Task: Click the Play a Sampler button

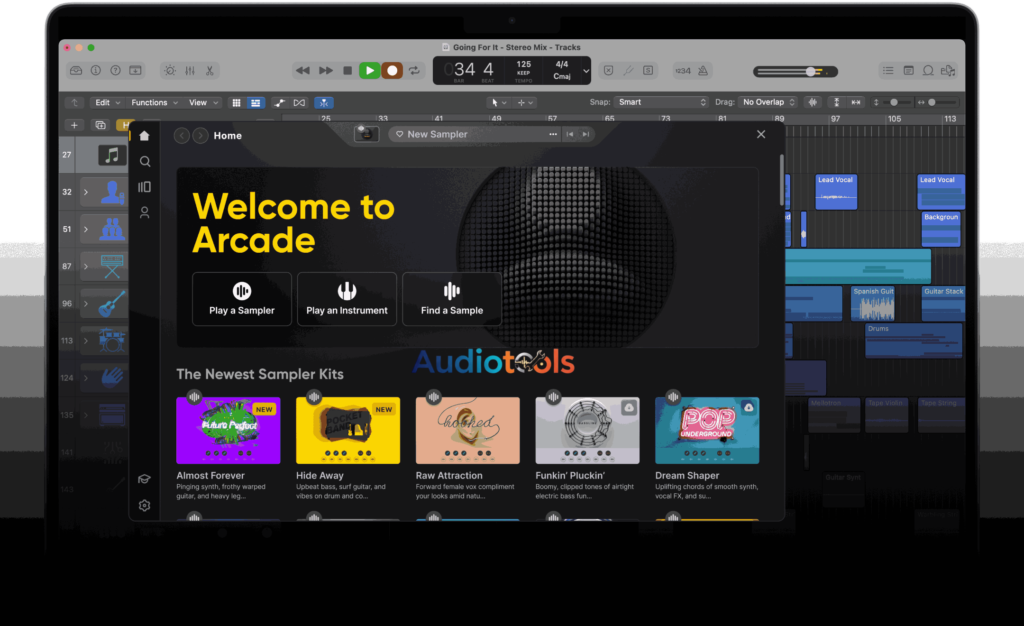Action: (x=242, y=299)
